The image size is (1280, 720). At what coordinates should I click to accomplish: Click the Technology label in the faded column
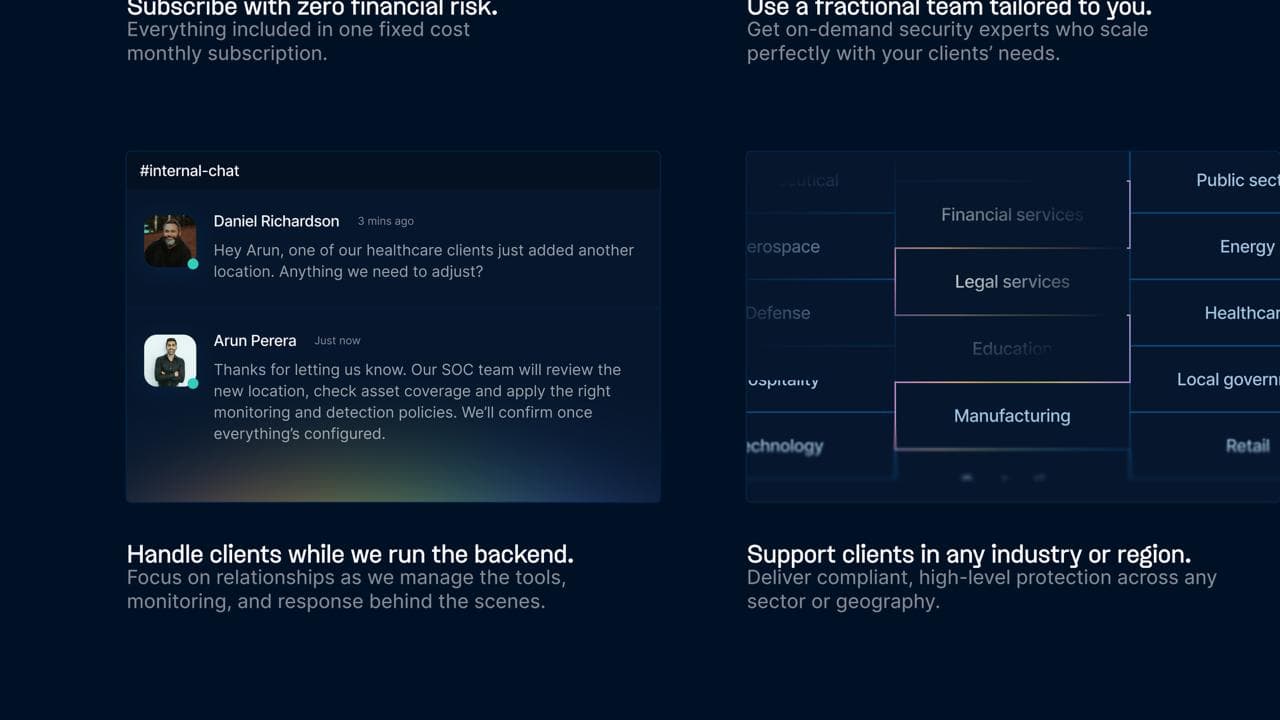coord(786,446)
